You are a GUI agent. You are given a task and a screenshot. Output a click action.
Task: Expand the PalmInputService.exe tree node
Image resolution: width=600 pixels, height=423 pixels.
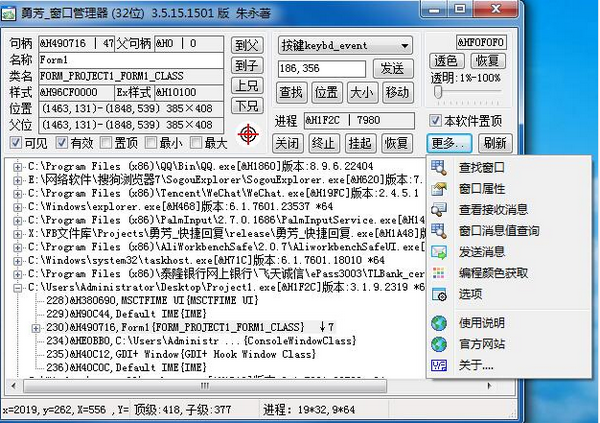click(x=17, y=220)
